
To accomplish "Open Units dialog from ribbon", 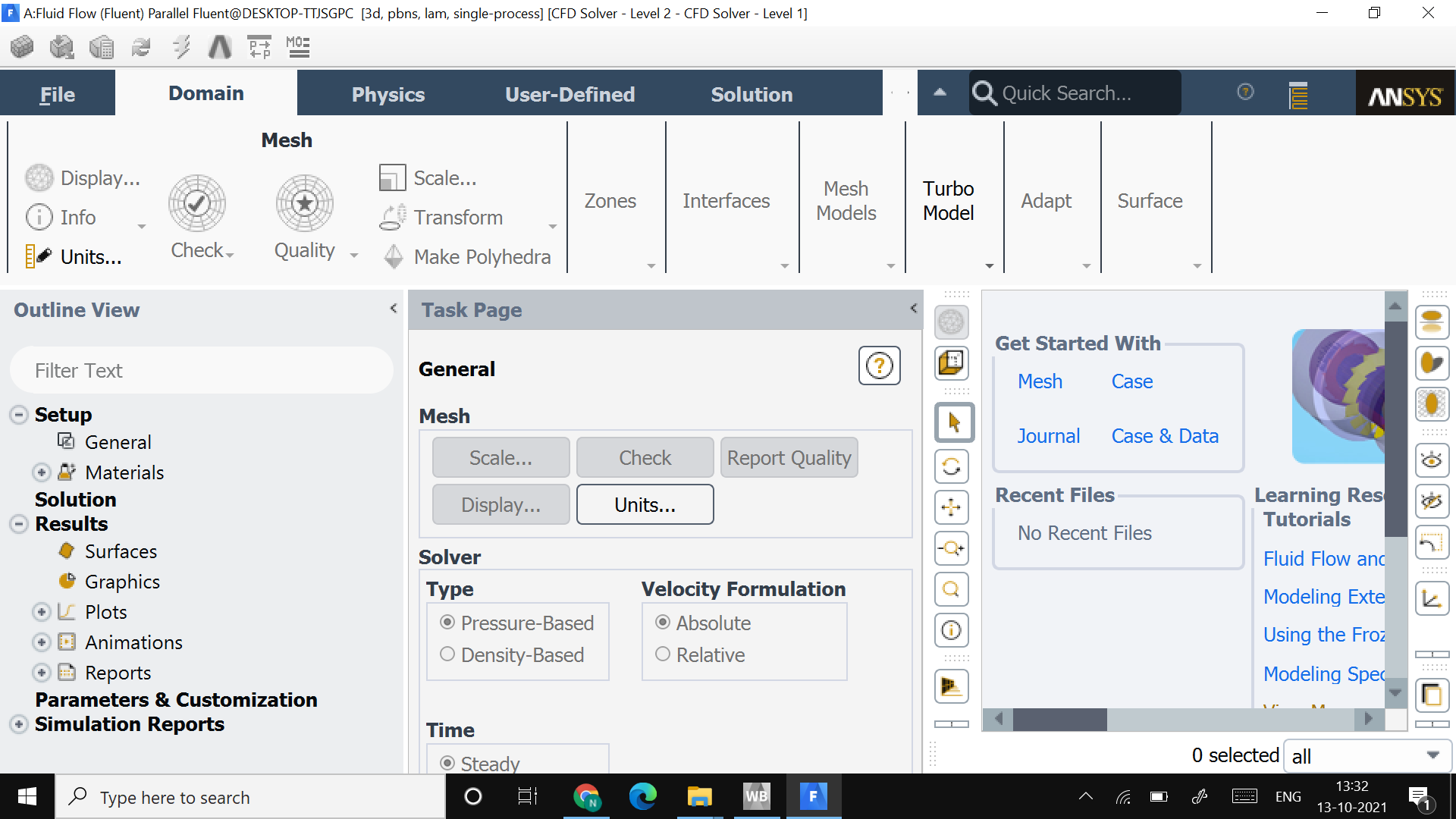I will point(74,257).
